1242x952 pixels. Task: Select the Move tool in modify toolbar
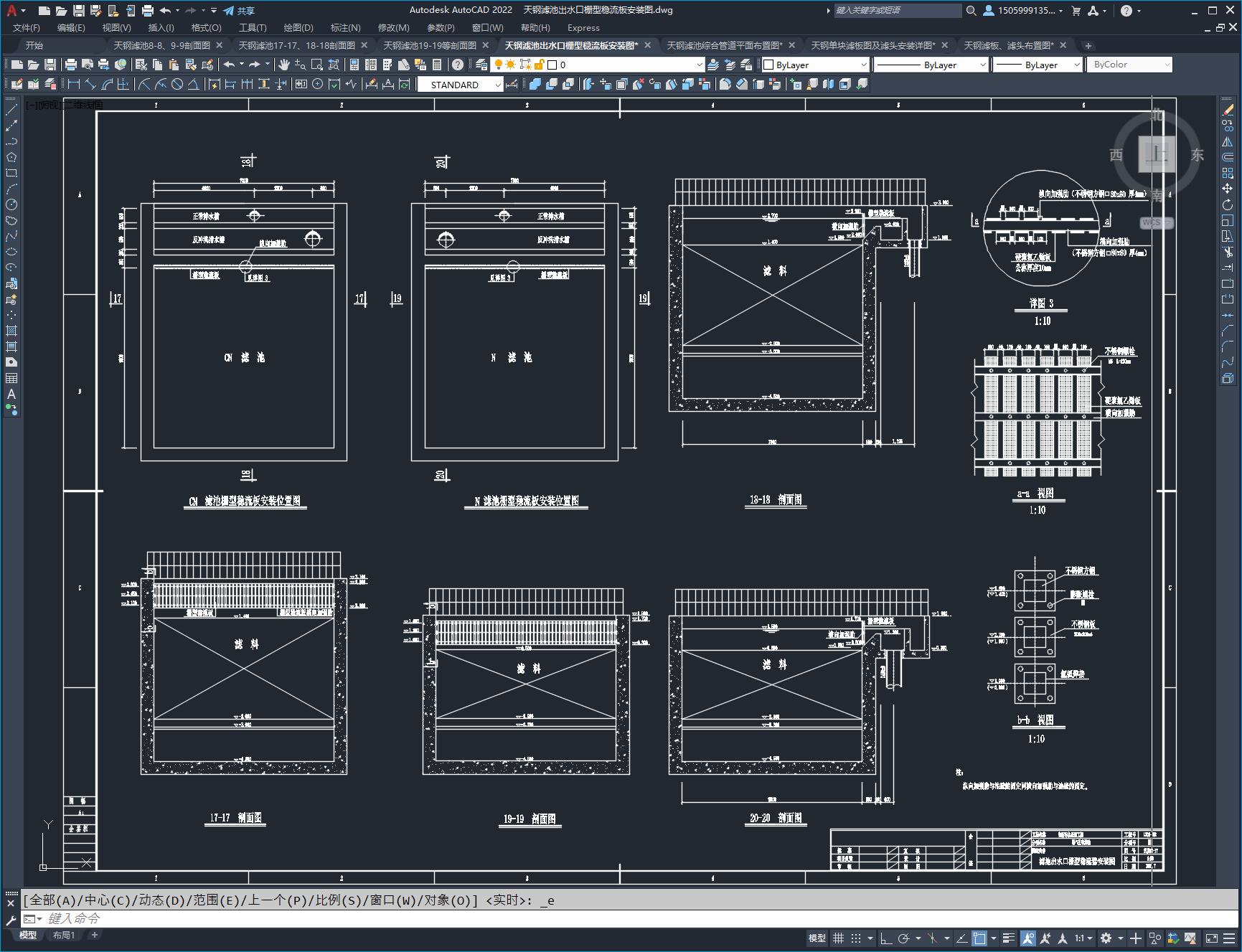click(1228, 189)
